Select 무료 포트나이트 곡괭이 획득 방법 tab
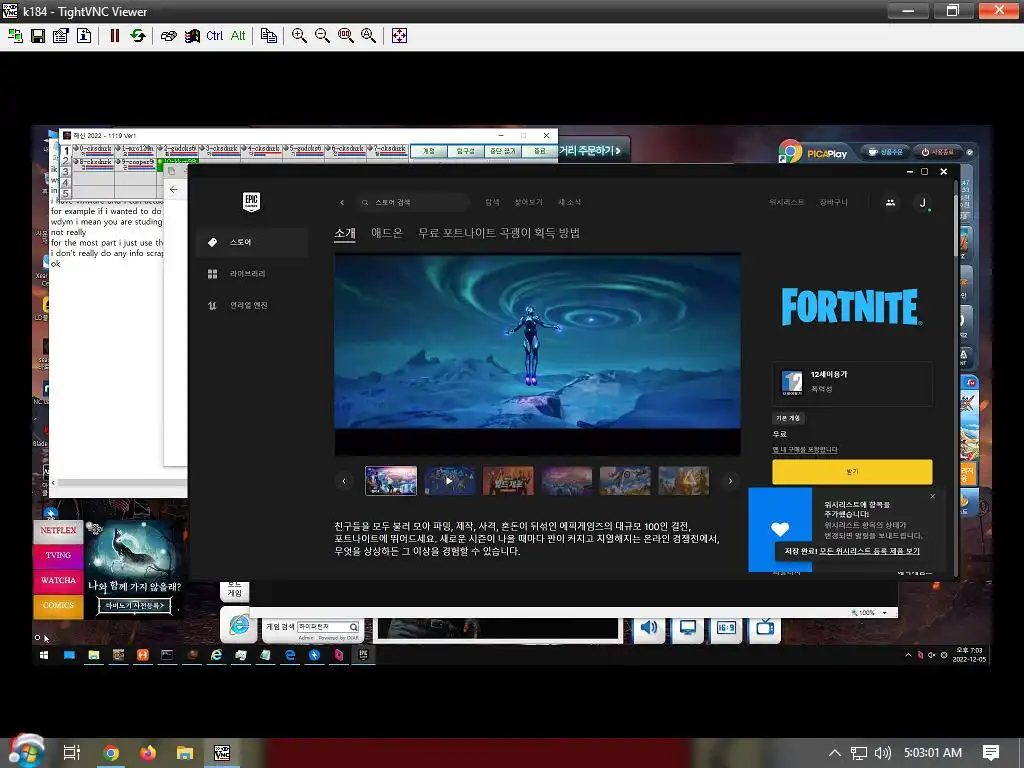Viewport: 1024px width, 768px height. pos(499,233)
